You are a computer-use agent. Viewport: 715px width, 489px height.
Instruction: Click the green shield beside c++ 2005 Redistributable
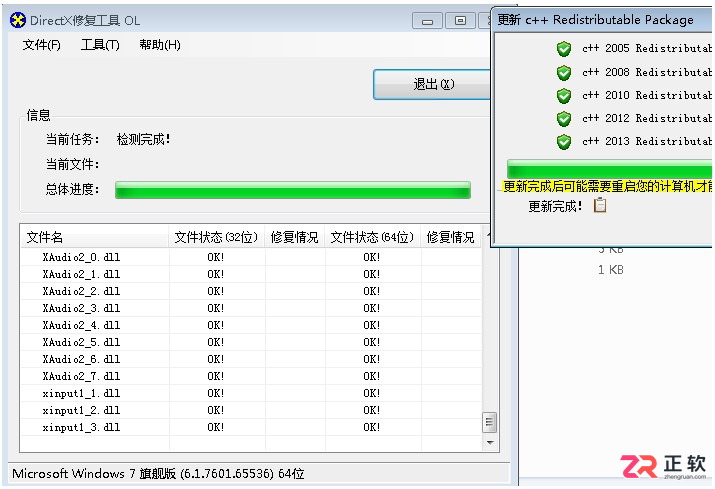564,48
